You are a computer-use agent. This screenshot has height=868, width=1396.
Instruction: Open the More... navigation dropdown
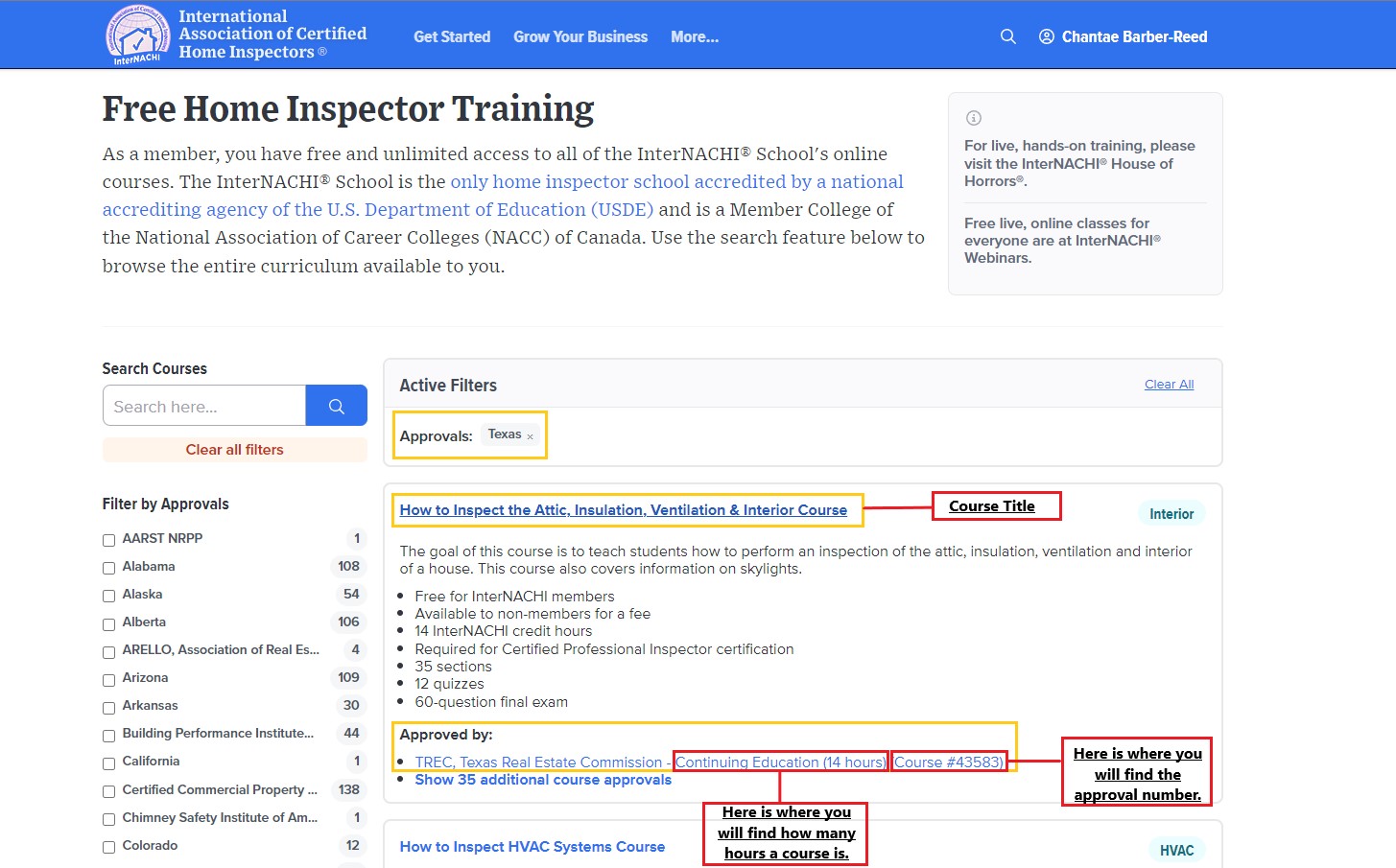point(694,36)
